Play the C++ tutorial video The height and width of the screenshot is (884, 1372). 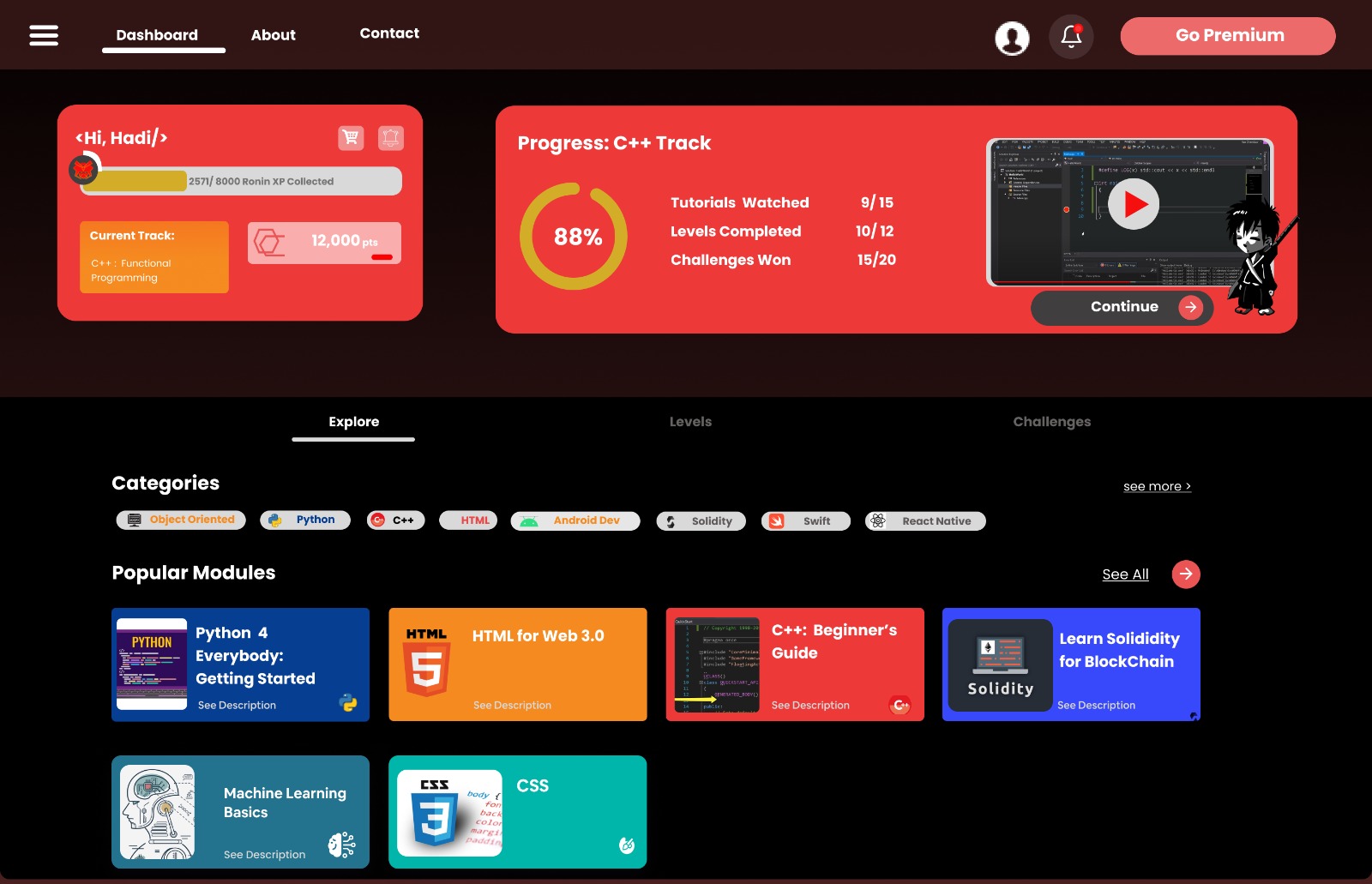tap(1134, 204)
